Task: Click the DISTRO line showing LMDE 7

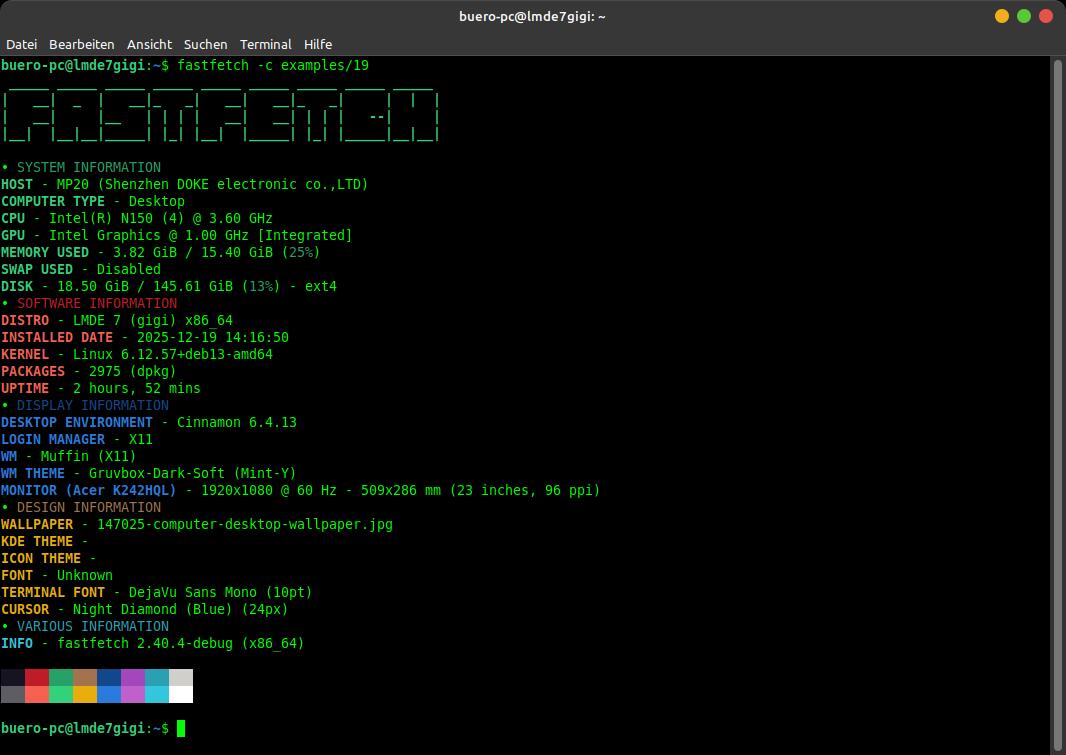Action: coord(117,320)
